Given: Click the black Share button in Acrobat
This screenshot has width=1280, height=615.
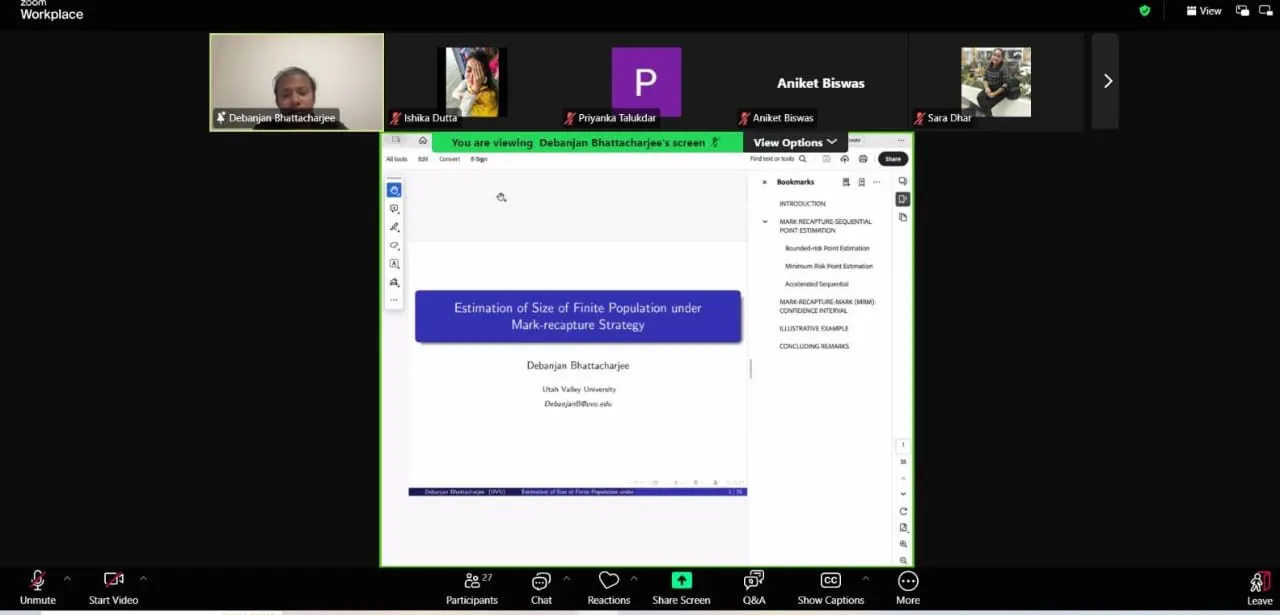Looking at the screenshot, I should [893, 159].
